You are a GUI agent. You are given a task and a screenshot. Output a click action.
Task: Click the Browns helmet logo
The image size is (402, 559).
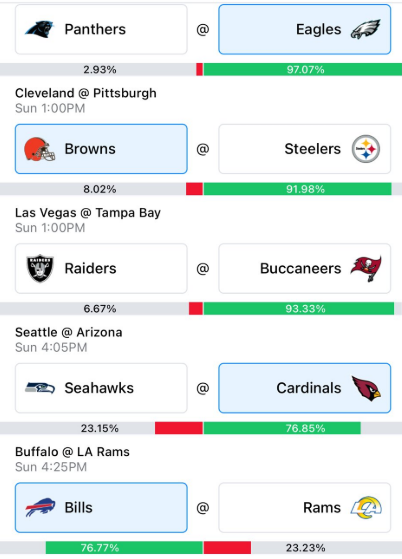click(40, 149)
